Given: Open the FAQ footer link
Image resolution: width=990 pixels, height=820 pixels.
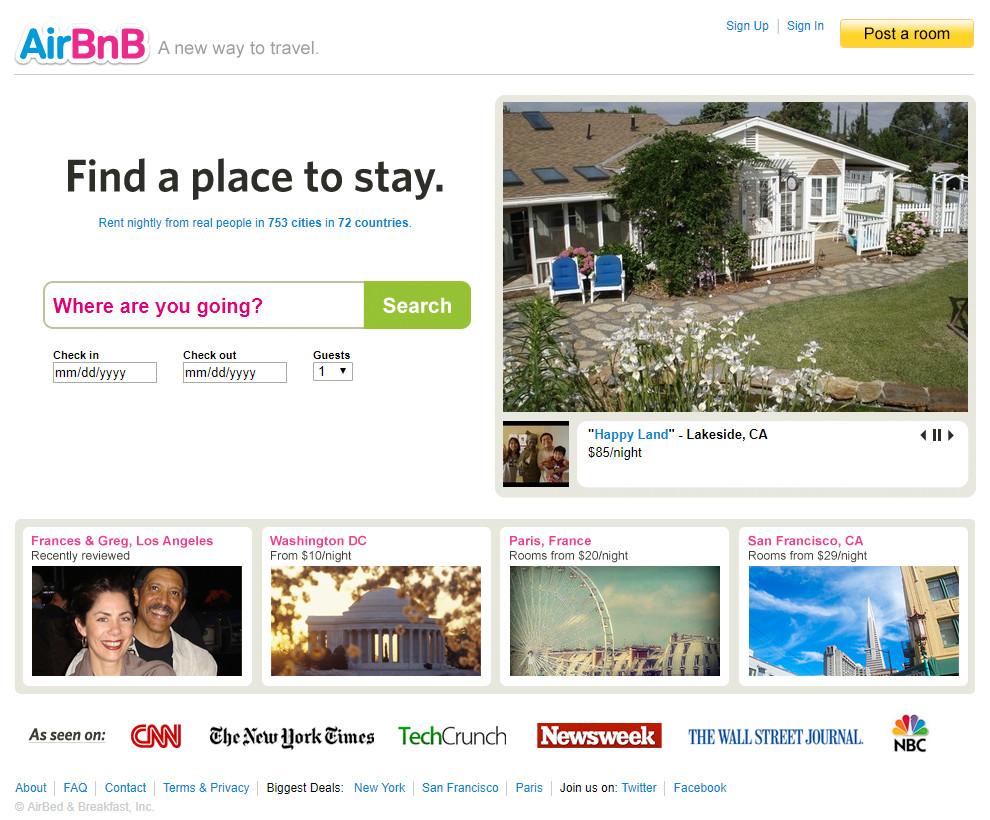Looking at the screenshot, I should pos(75,788).
